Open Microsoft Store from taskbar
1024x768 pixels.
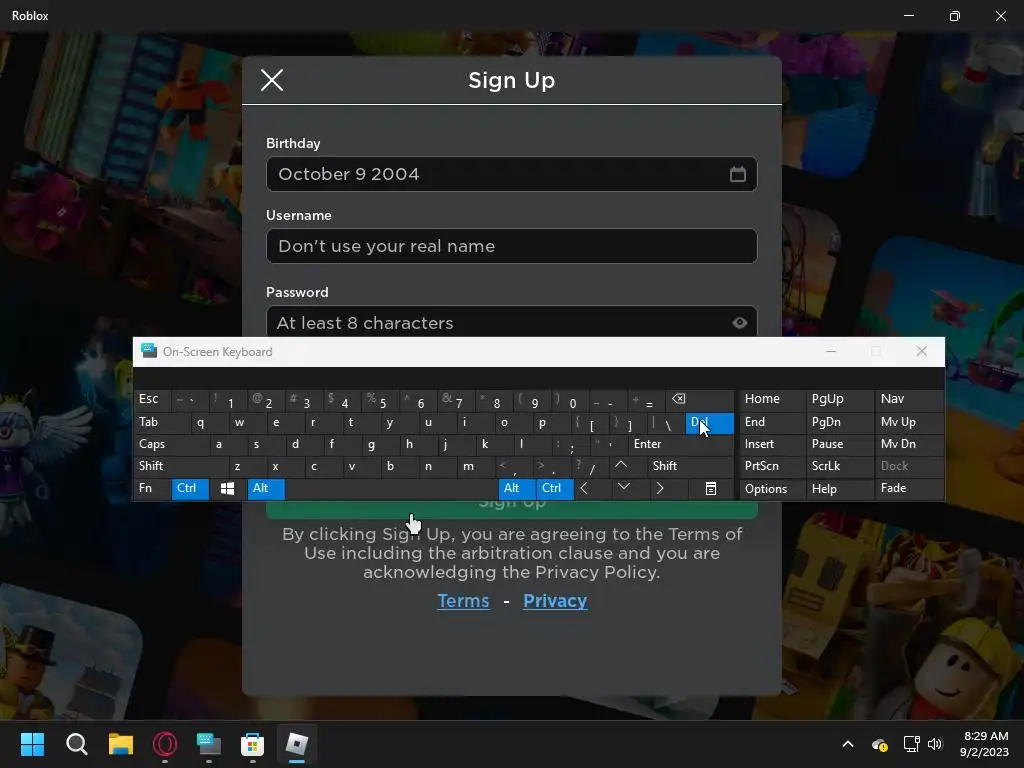click(253, 744)
